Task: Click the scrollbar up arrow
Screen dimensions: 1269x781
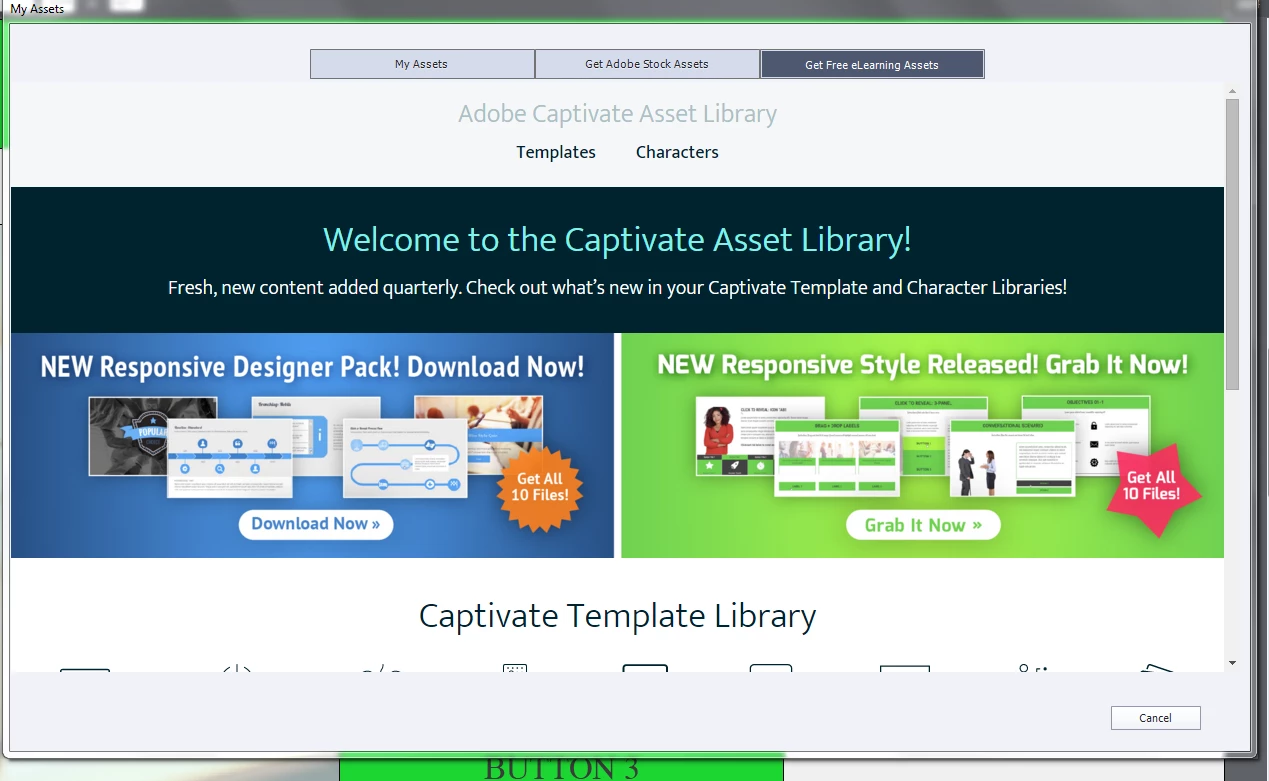Action: click(1232, 91)
